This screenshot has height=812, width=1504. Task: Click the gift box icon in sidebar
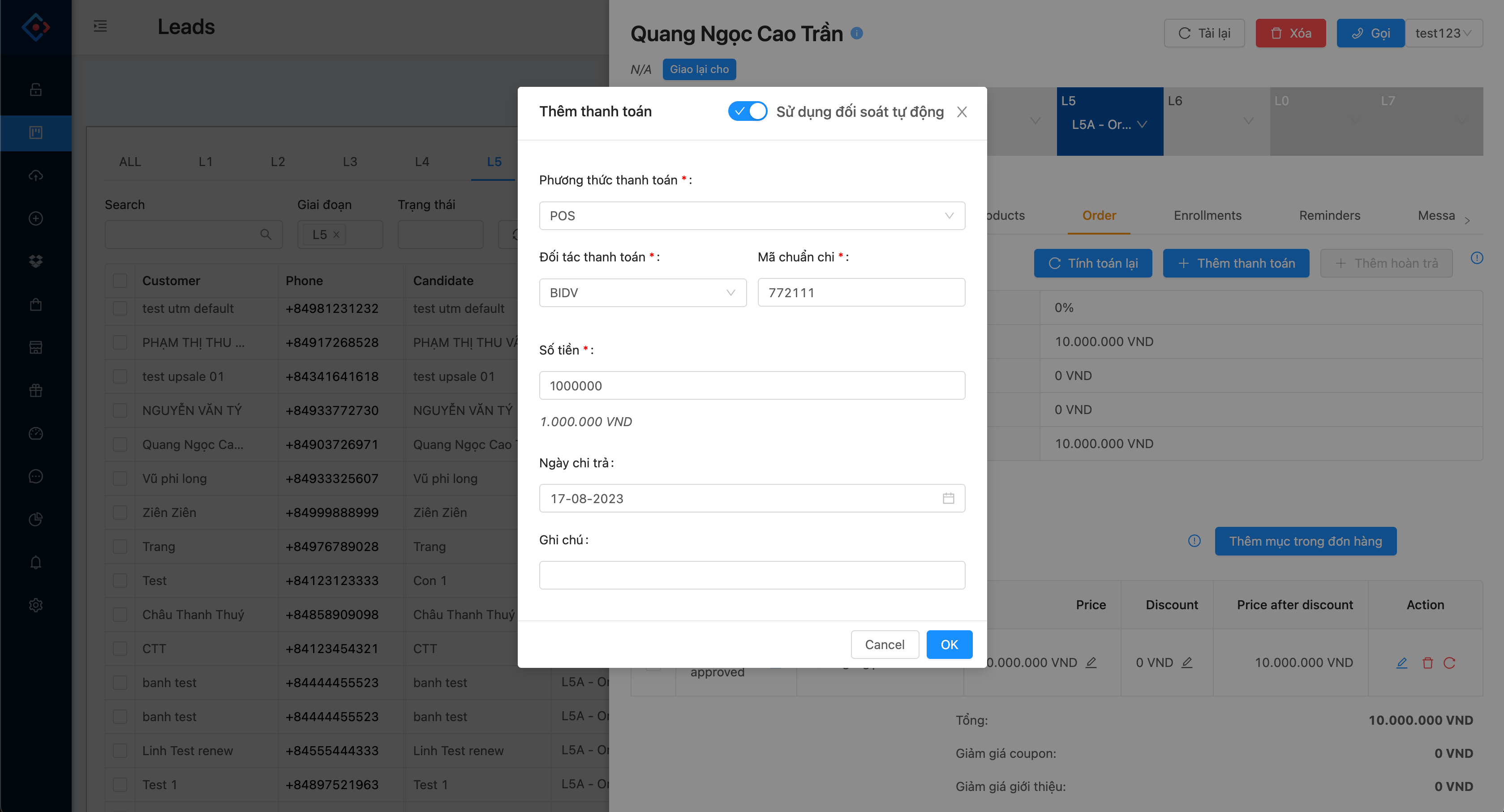(x=36, y=390)
